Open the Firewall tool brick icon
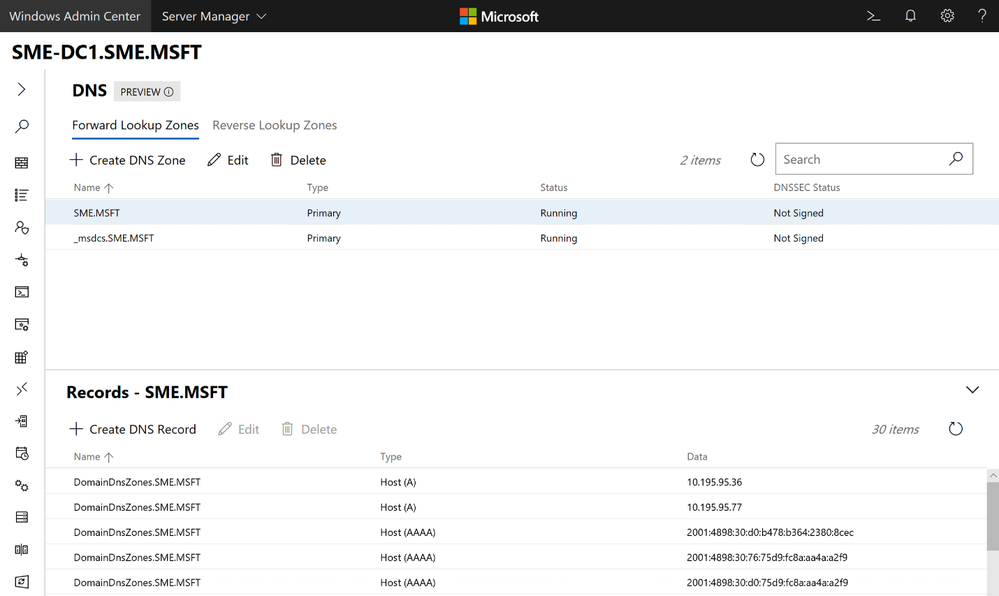The height and width of the screenshot is (596, 999). coord(22,163)
